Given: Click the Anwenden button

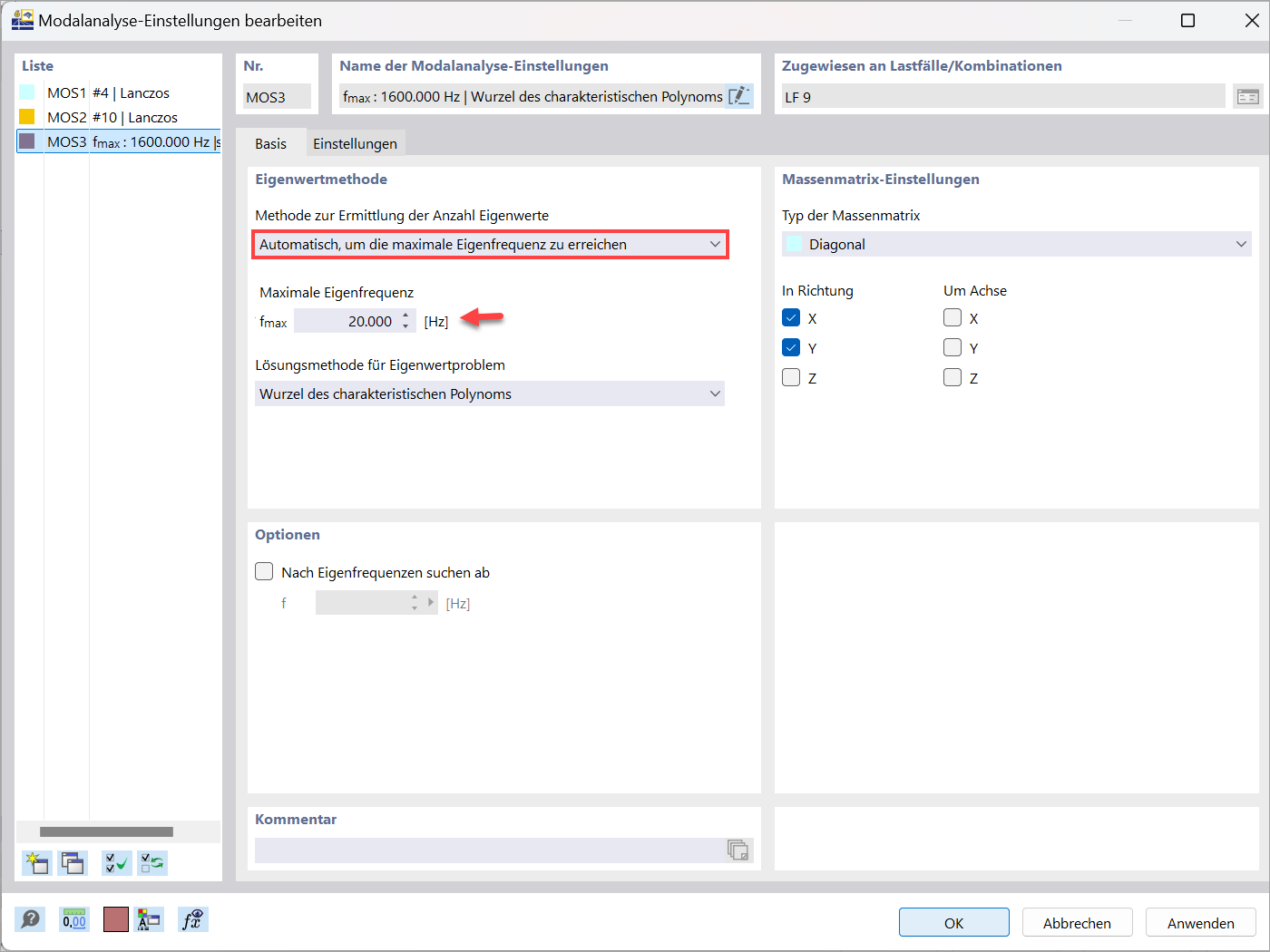Looking at the screenshot, I should click(1201, 922).
